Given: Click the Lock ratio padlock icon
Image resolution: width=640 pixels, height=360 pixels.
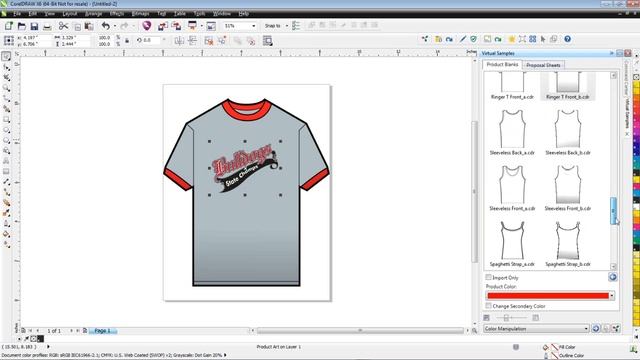Looking at the screenshot, I should point(127,40).
